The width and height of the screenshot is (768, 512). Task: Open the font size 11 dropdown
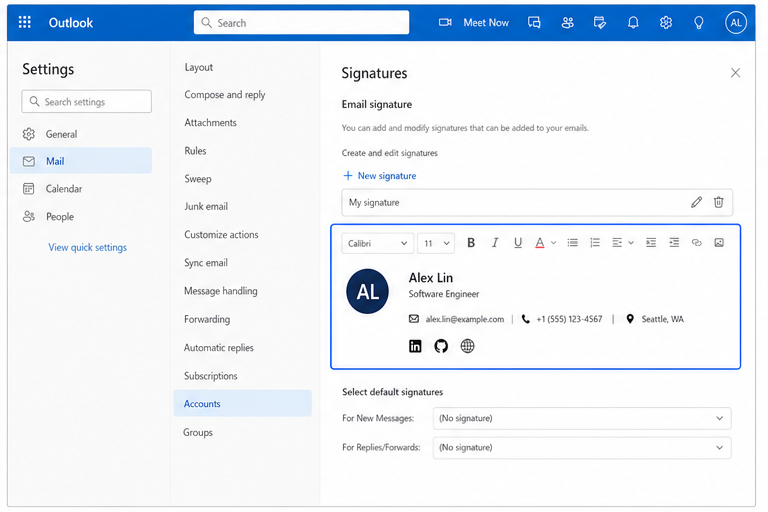(x=436, y=243)
